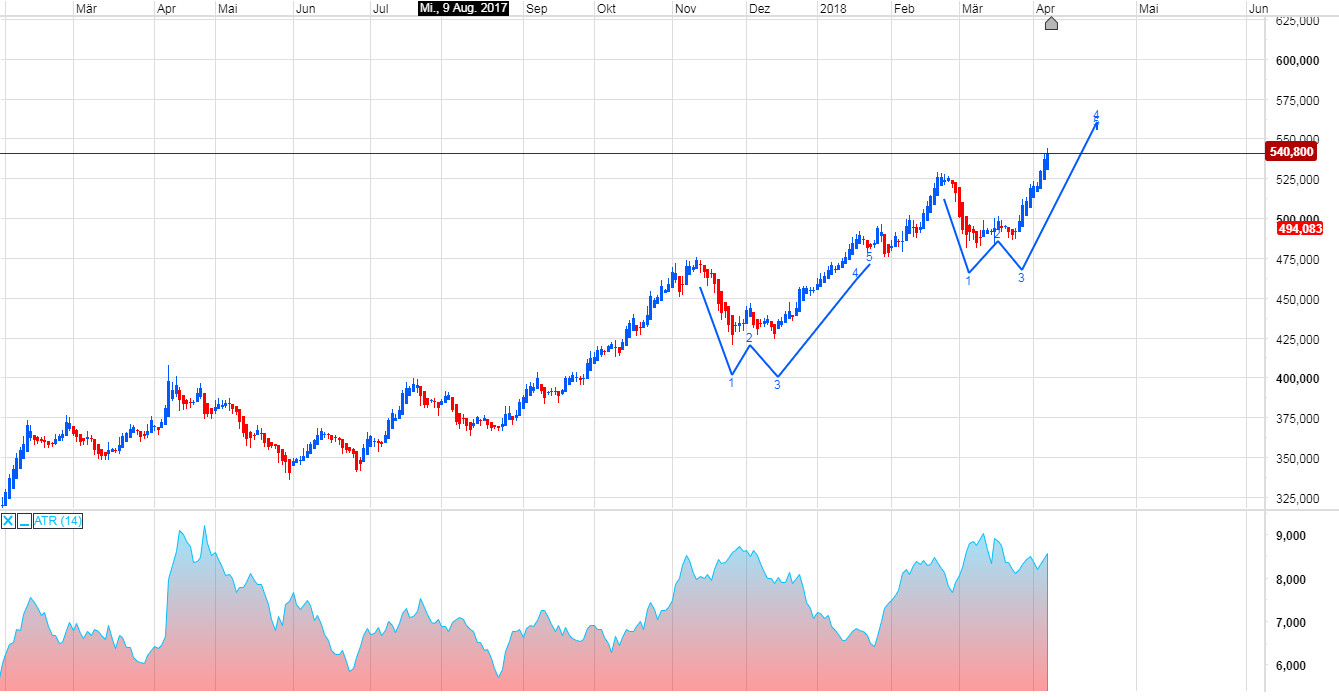Minimize the ATR (14) indicator panel
Screen dimensions: 1339x697
[23, 520]
